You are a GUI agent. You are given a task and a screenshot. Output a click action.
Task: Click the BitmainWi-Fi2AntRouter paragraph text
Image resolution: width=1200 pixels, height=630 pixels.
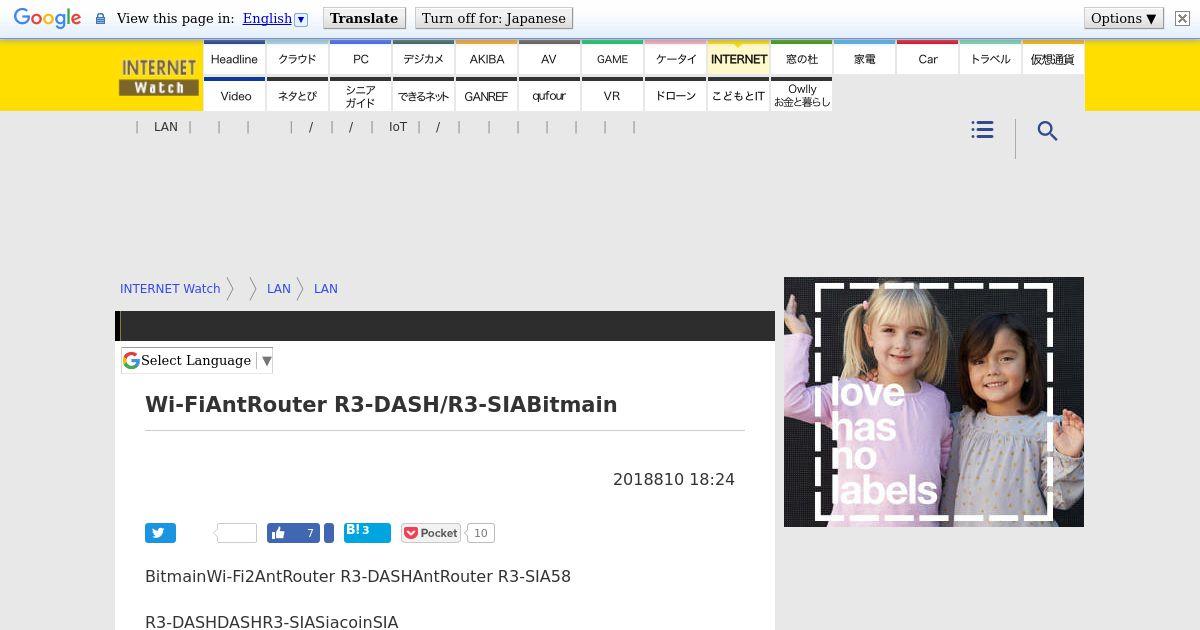pyautogui.click(x=358, y=576)
